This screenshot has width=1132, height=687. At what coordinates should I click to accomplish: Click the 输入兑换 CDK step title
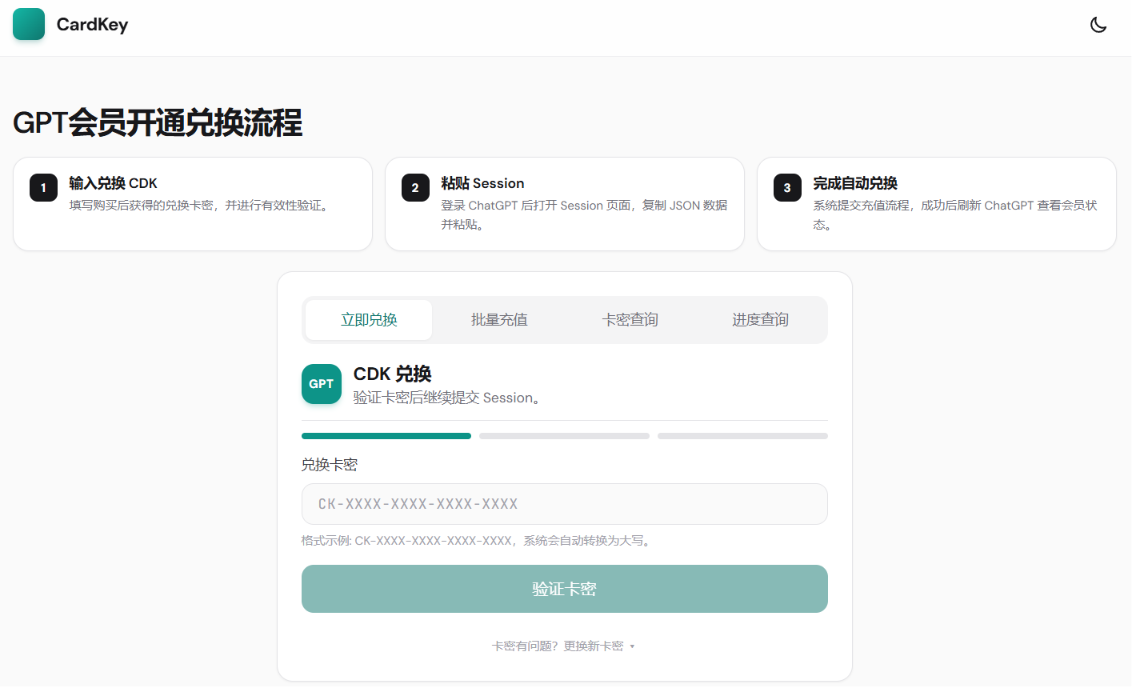point(113,183)
